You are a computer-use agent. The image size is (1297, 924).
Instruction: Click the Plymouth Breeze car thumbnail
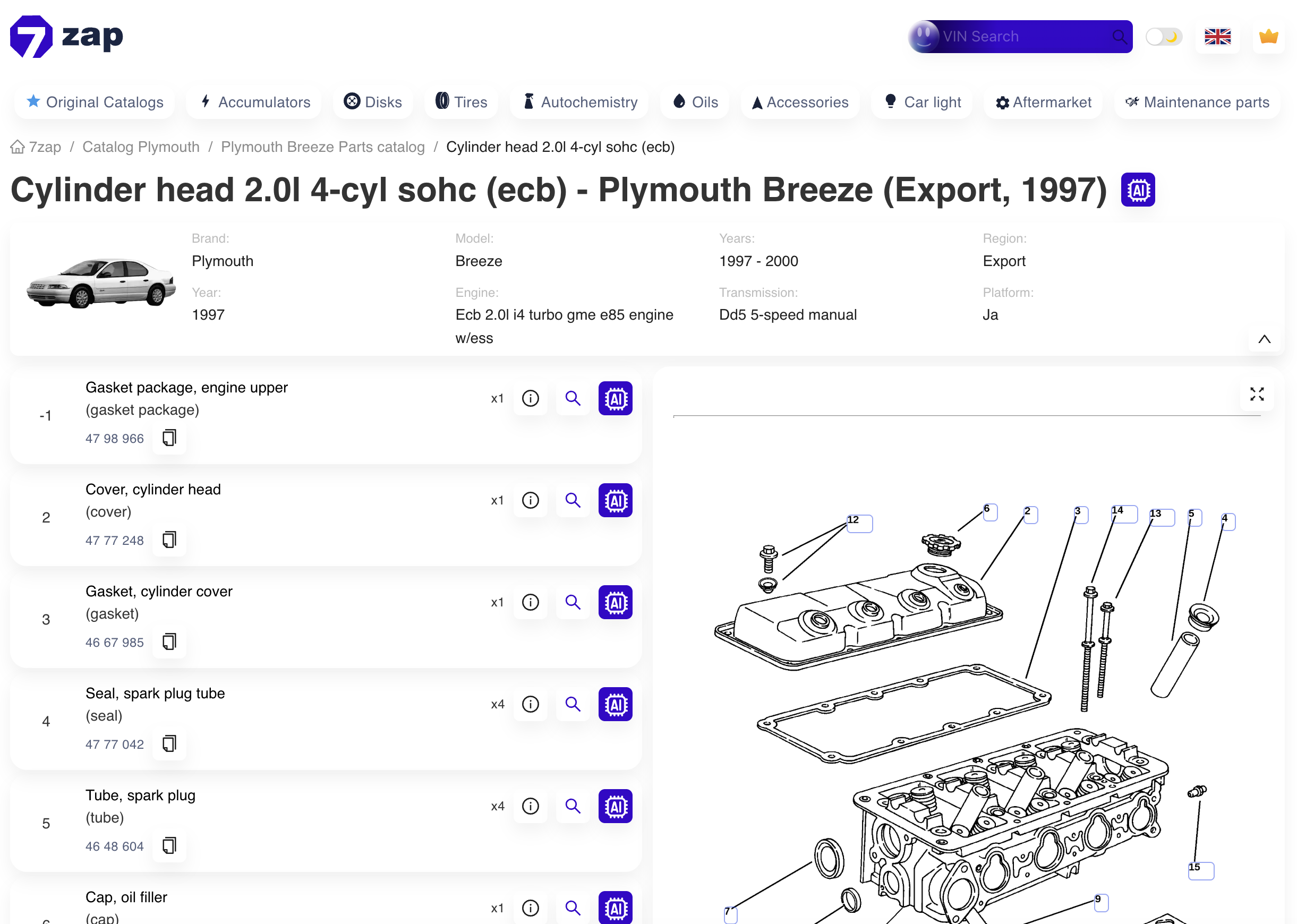(x=100, y=283)
